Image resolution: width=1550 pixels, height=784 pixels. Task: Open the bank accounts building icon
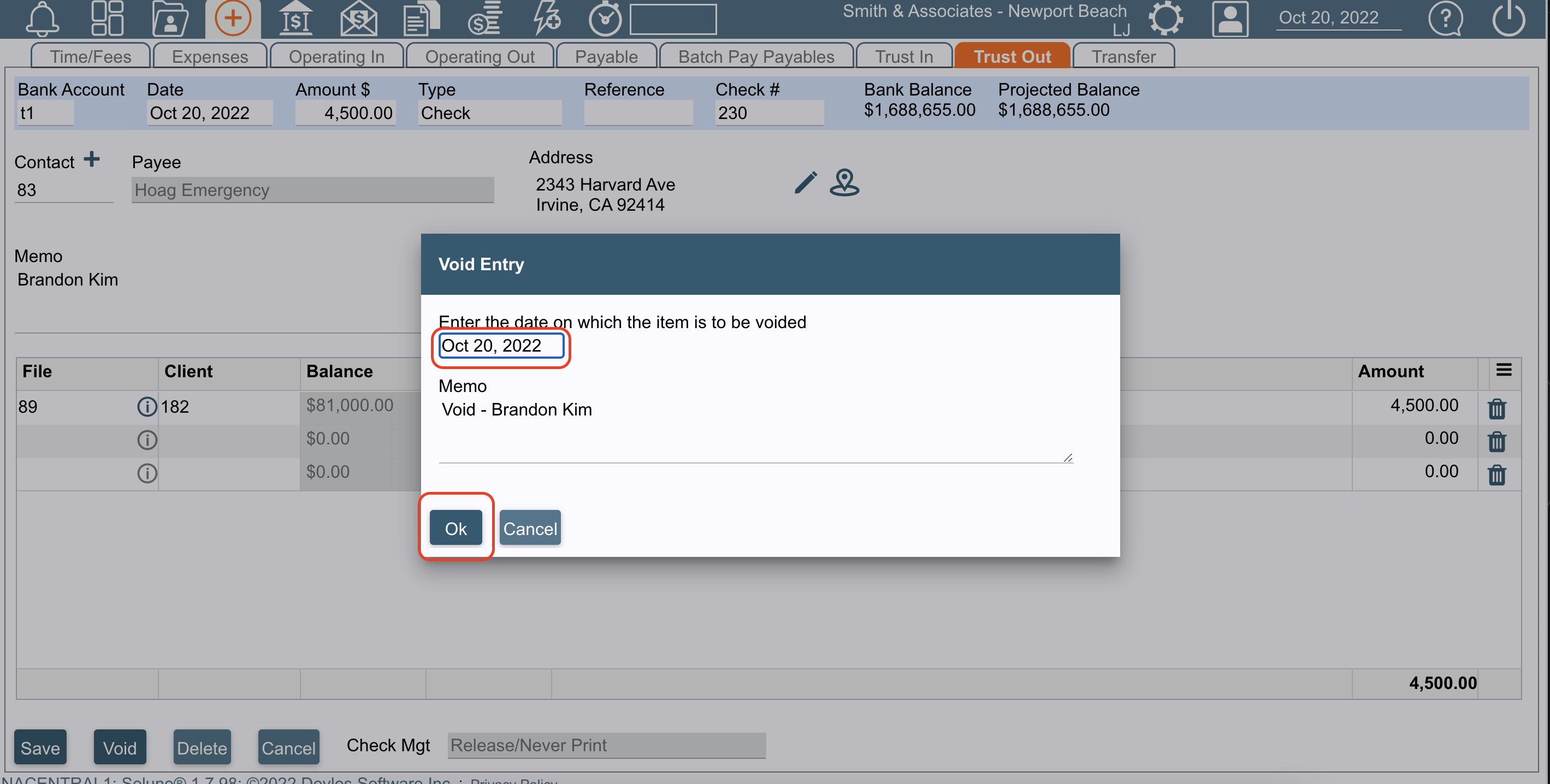point(295,18)
